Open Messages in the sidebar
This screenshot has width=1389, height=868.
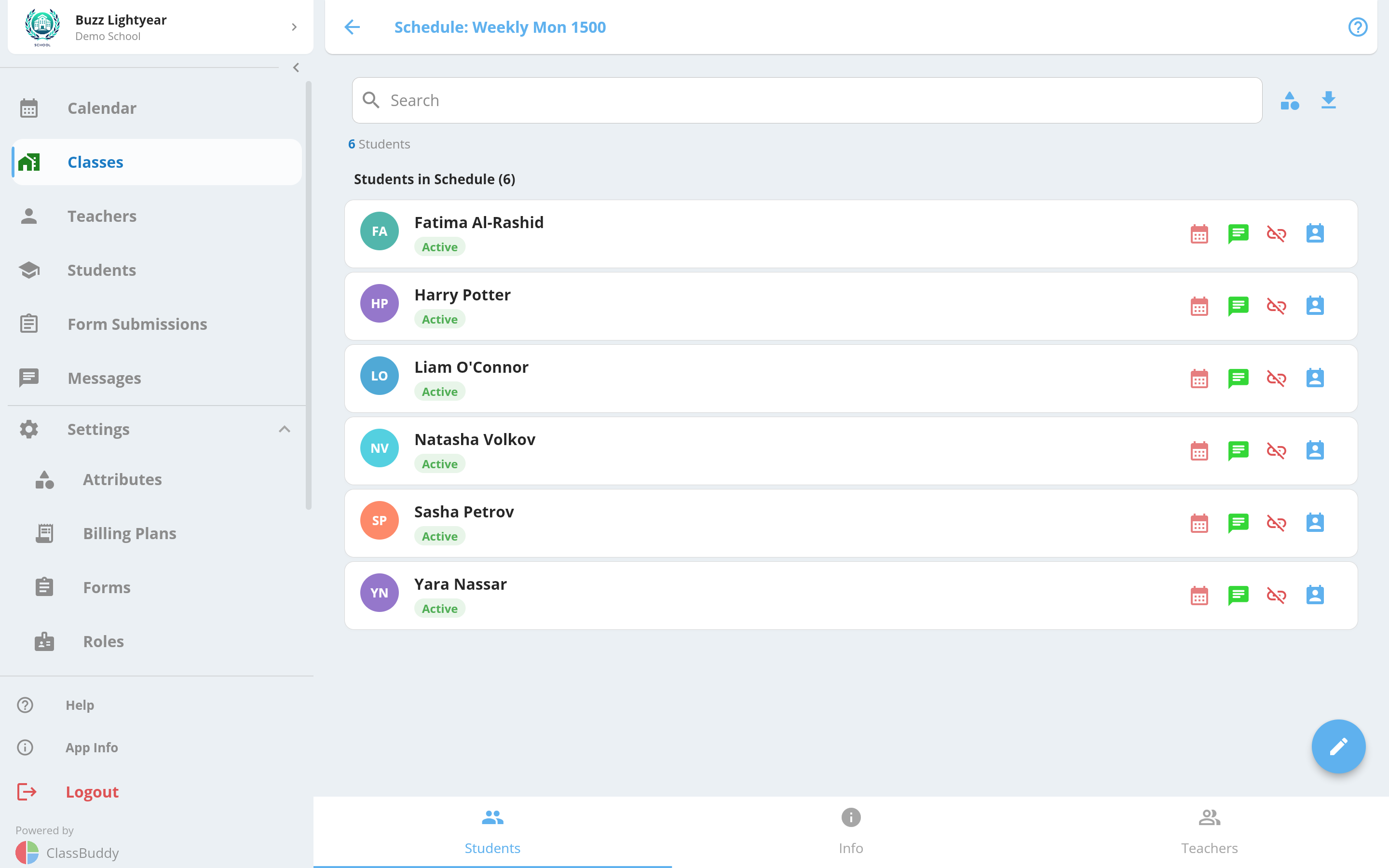[157, 378]
